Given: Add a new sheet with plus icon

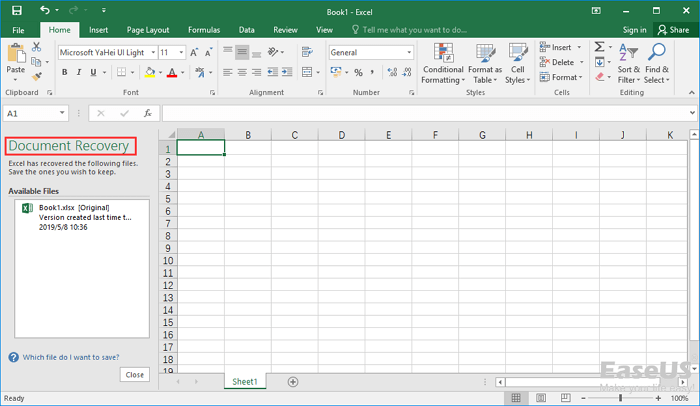Looking at the screenshot, I should click(293, 381).
